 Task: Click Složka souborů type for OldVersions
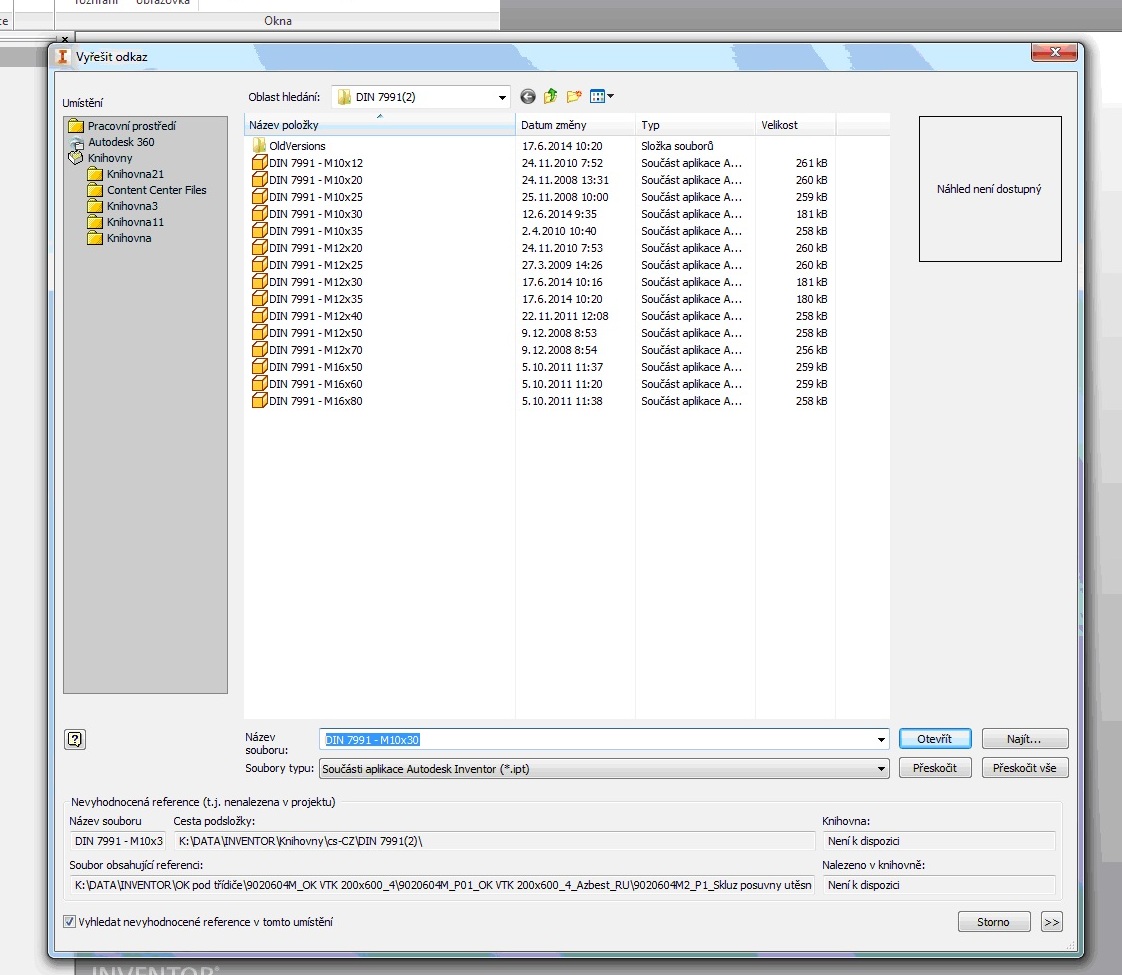pyautogui.click(x=677, y=146)
